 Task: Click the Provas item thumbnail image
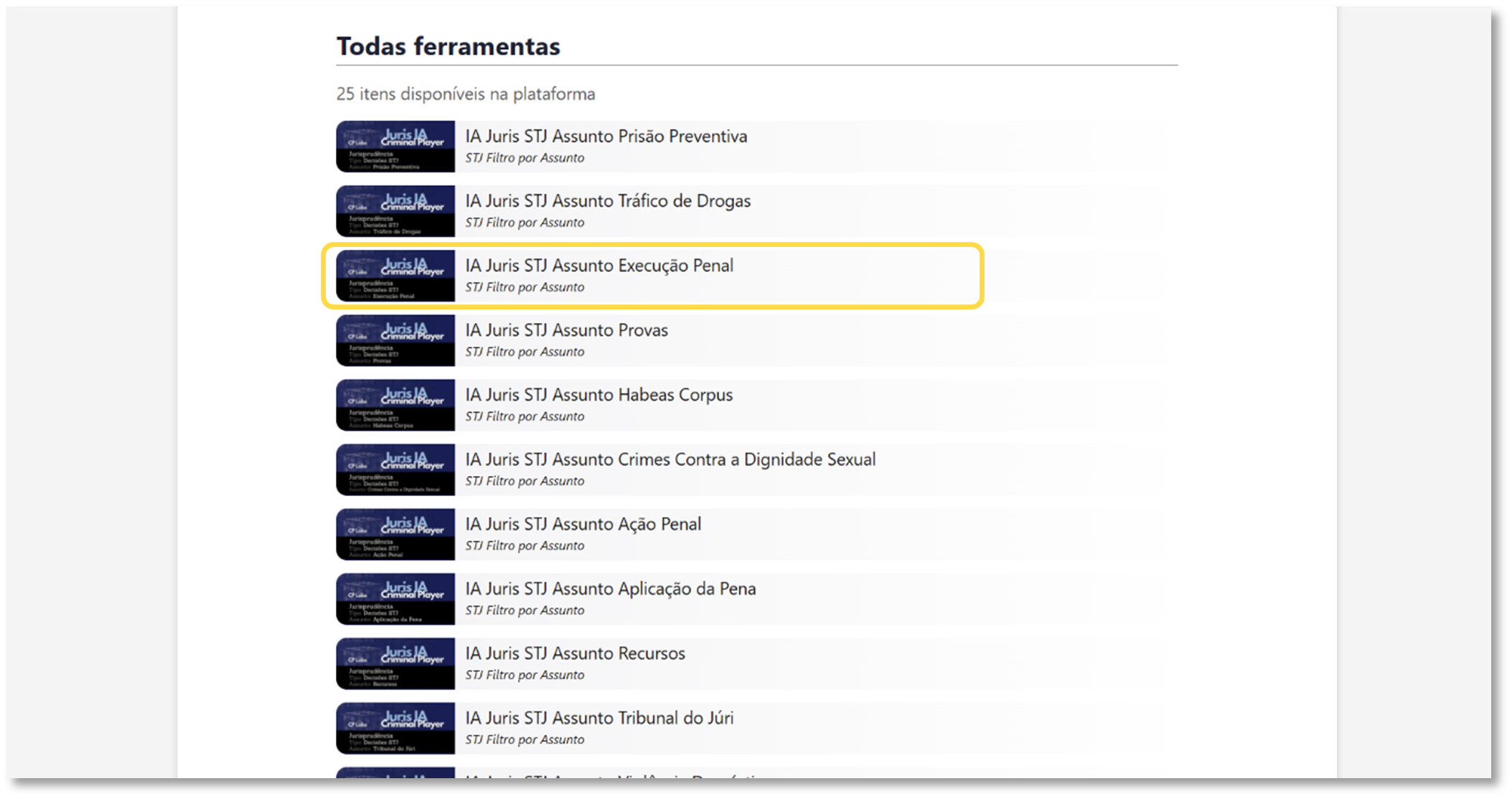[395, 340]
